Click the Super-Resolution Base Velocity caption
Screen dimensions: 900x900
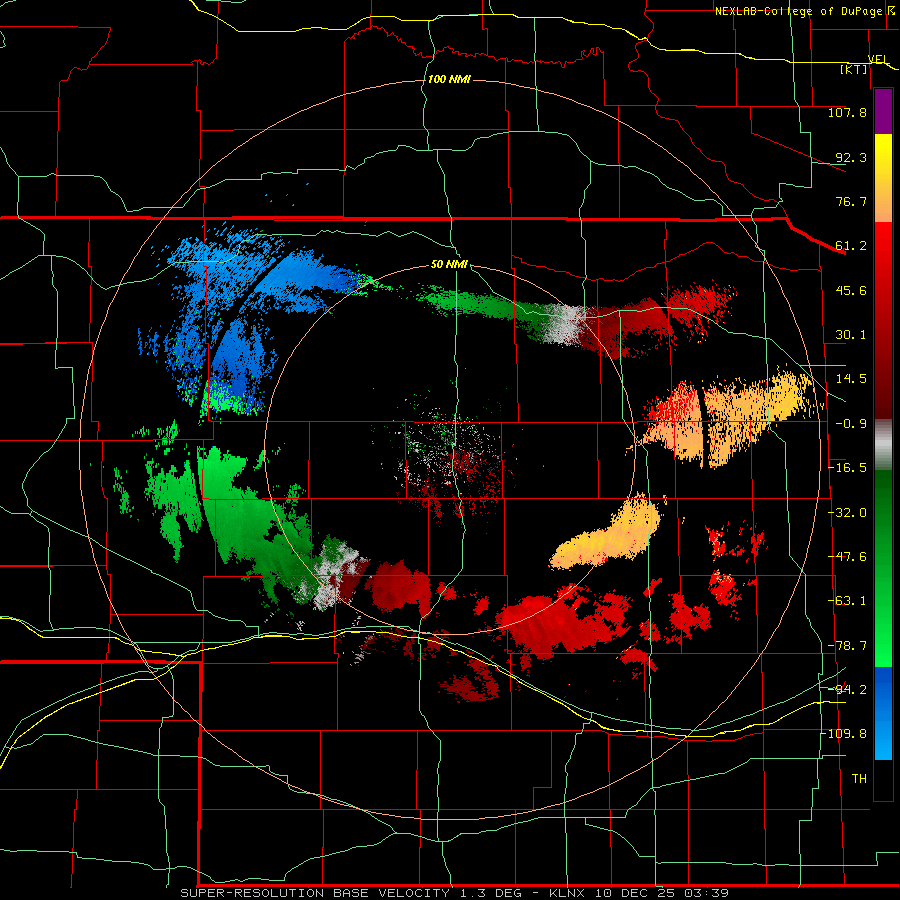point(455,893)
